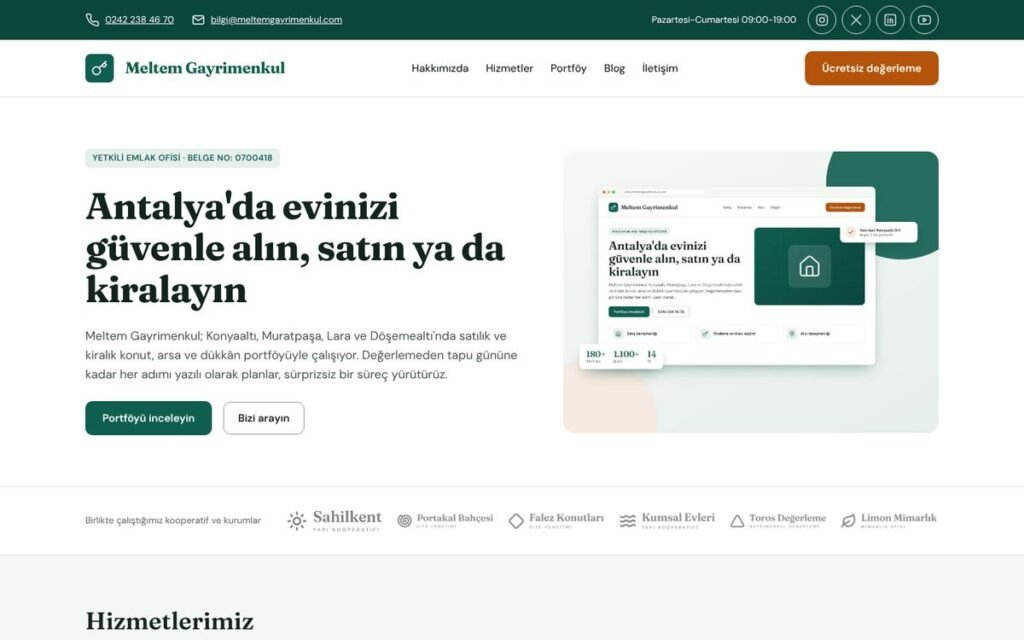Image resolution: width=1024 pixels, height=640 pixels.
Task: Click the Antalya'da evinizi main headline
Action: 295,248
